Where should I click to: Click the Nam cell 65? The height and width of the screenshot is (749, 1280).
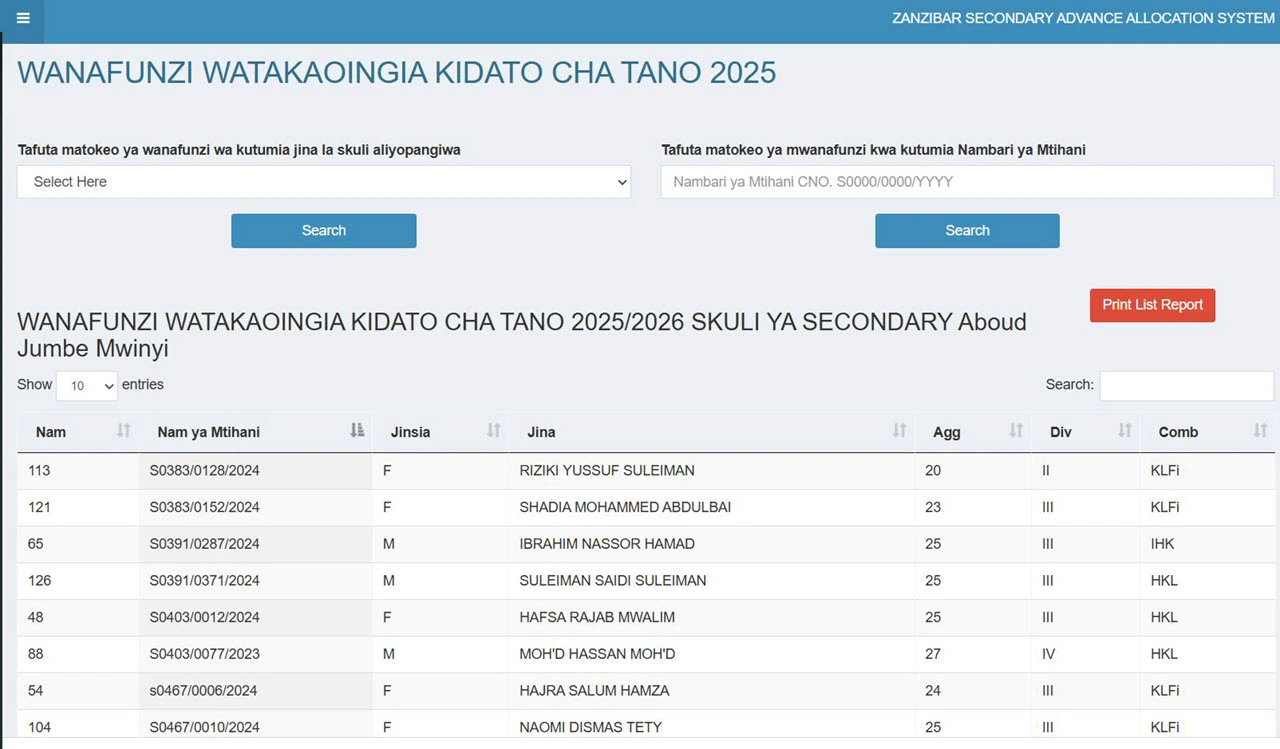pyautogui.click(x=36, y=544)
